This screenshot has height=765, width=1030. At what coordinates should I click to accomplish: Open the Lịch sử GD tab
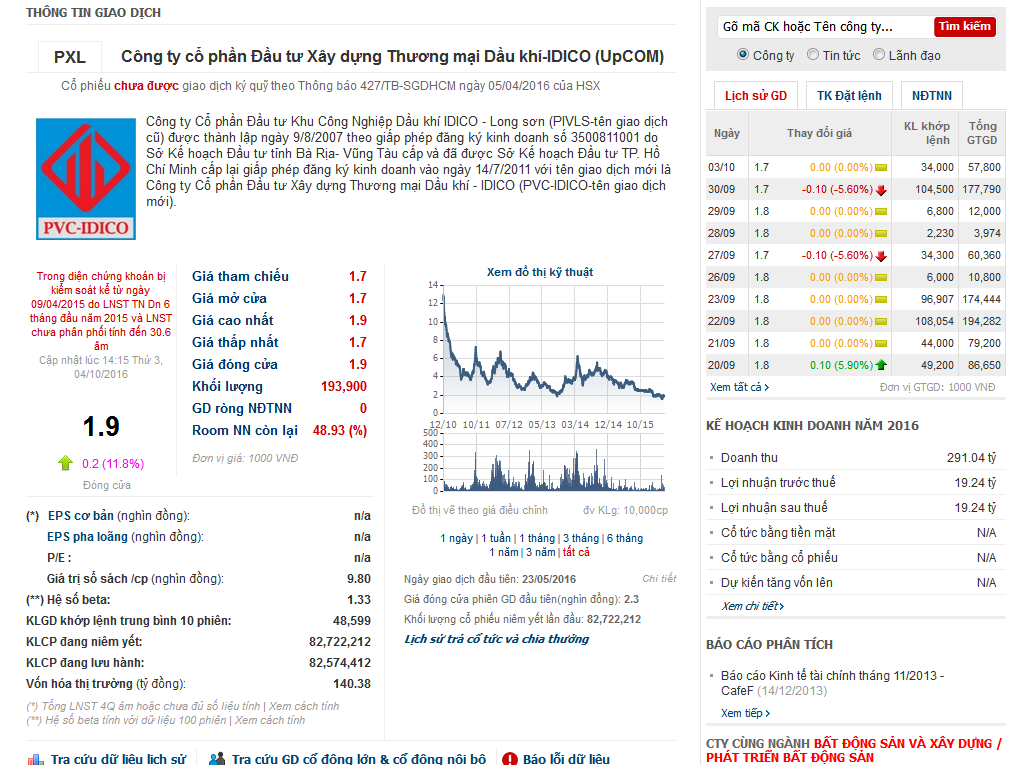[x=755, y=96]
